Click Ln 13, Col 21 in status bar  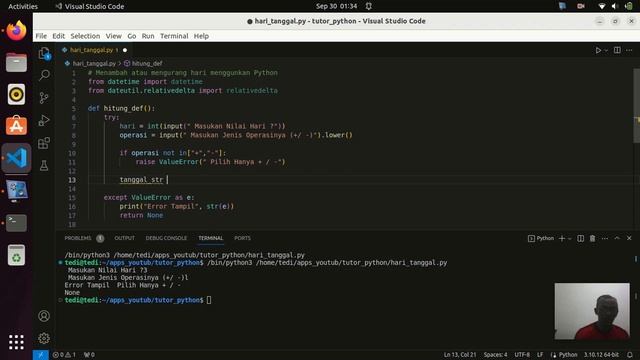pos(460,355)
